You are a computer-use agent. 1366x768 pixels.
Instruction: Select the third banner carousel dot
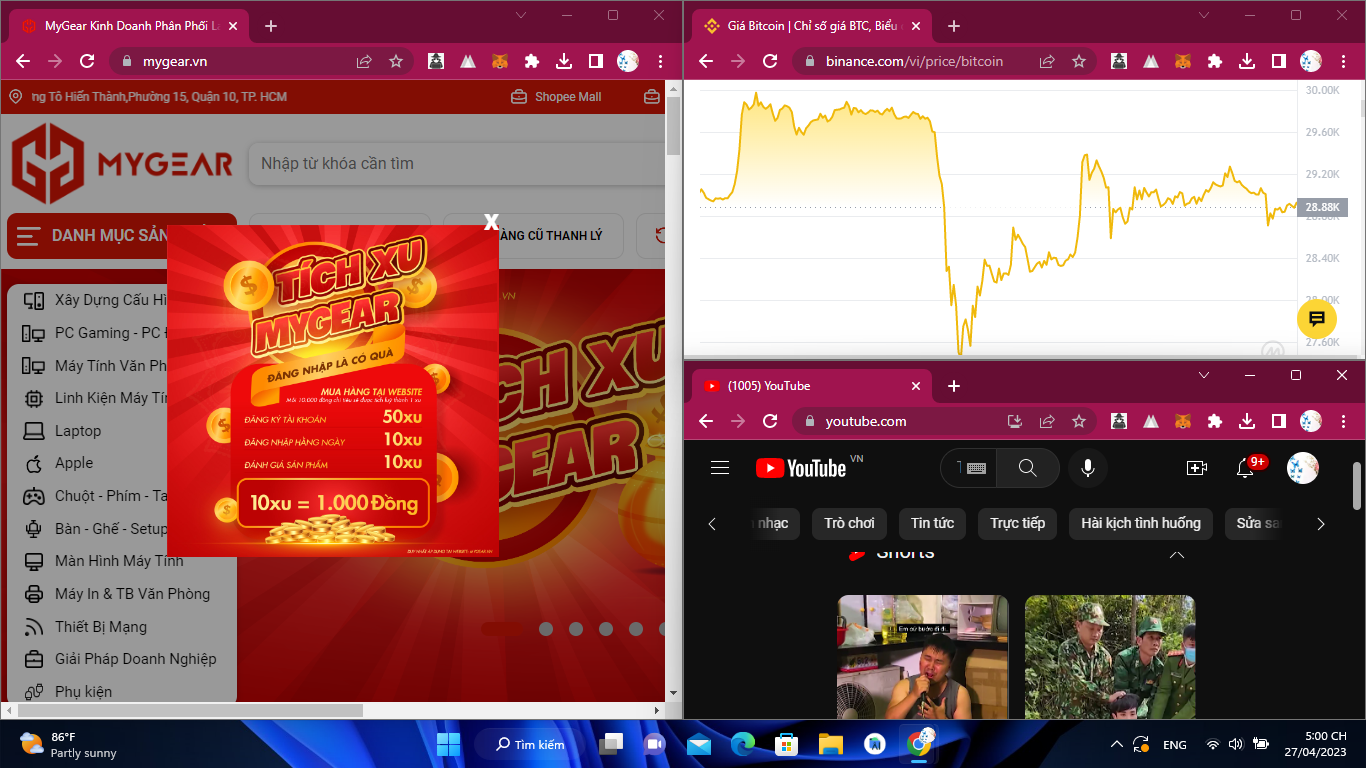point(576,629)
